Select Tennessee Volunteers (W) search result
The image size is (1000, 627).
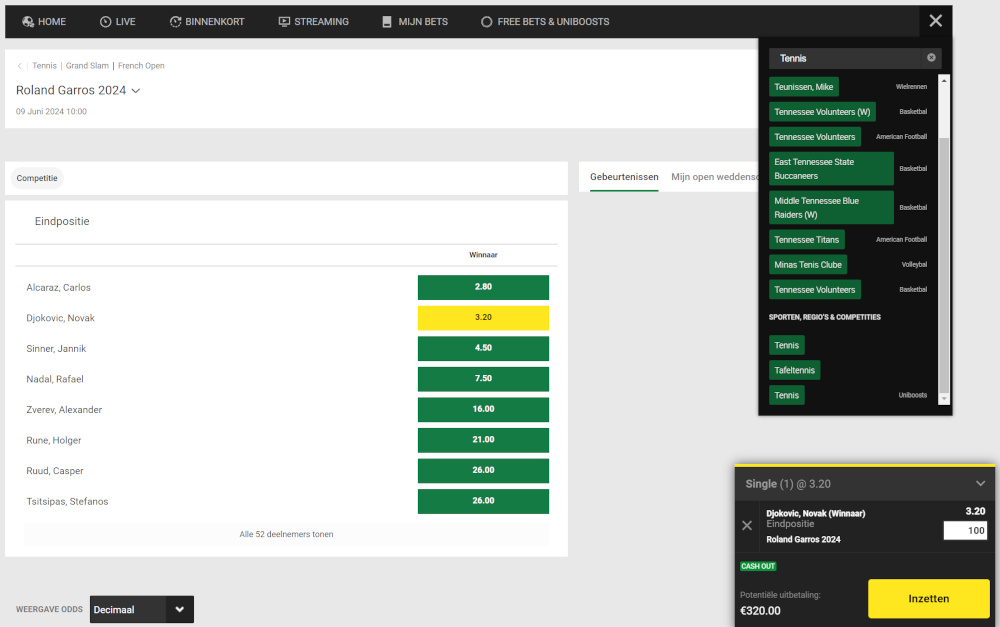(x=822, y=112)
